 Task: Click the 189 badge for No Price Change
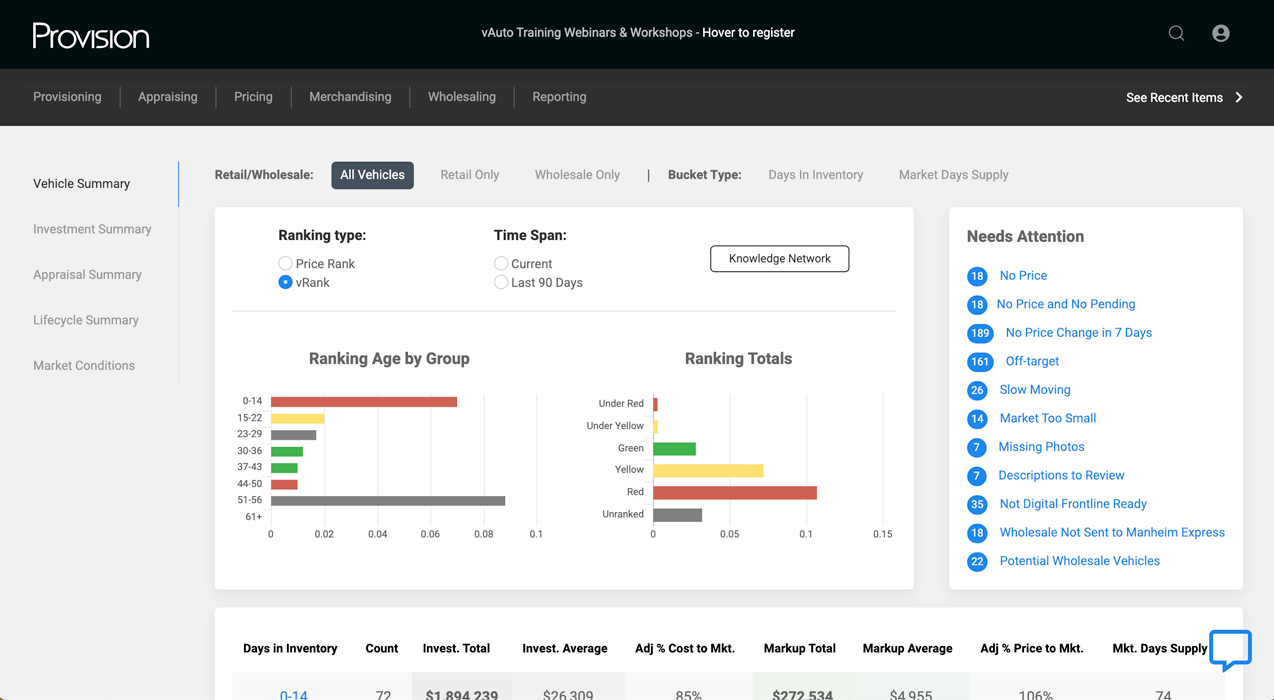(x=980, y=333)
